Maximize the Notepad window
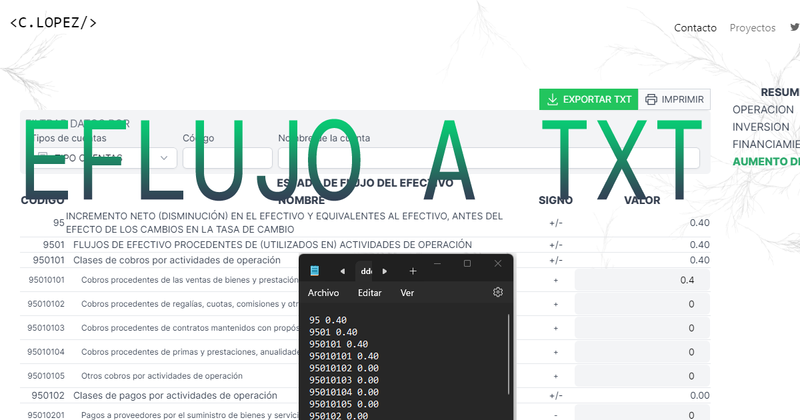The image size is (800, 420). [467, 263]
